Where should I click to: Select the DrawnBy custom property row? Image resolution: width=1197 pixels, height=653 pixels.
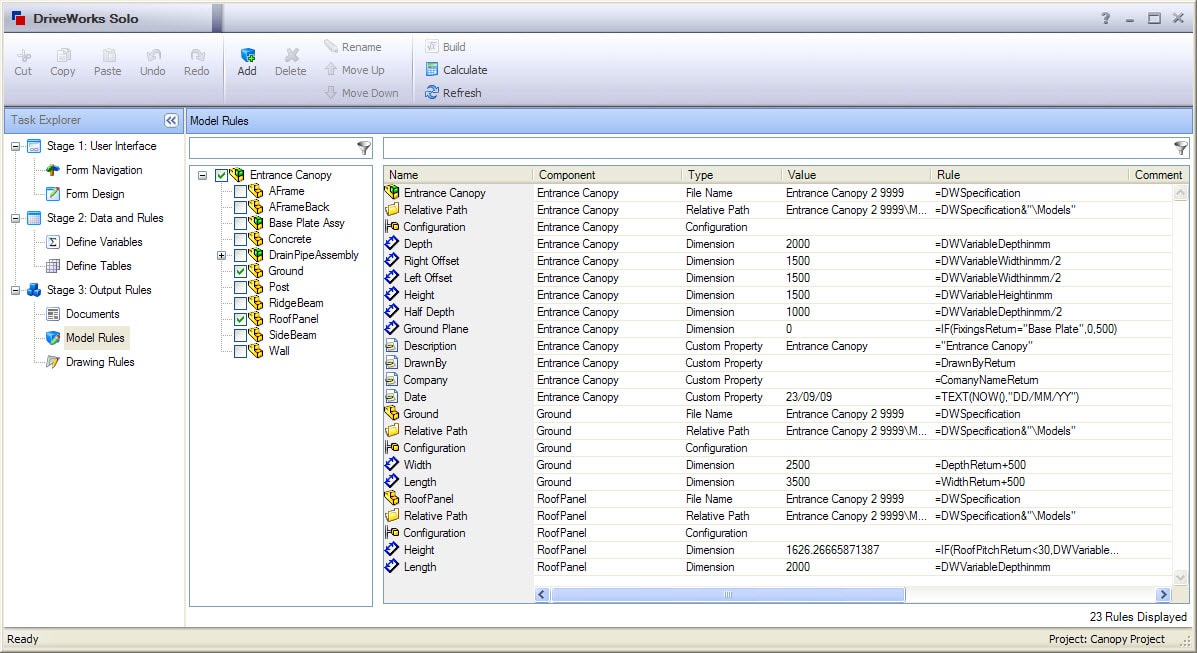pyautogui.click(x=778, y=363)
